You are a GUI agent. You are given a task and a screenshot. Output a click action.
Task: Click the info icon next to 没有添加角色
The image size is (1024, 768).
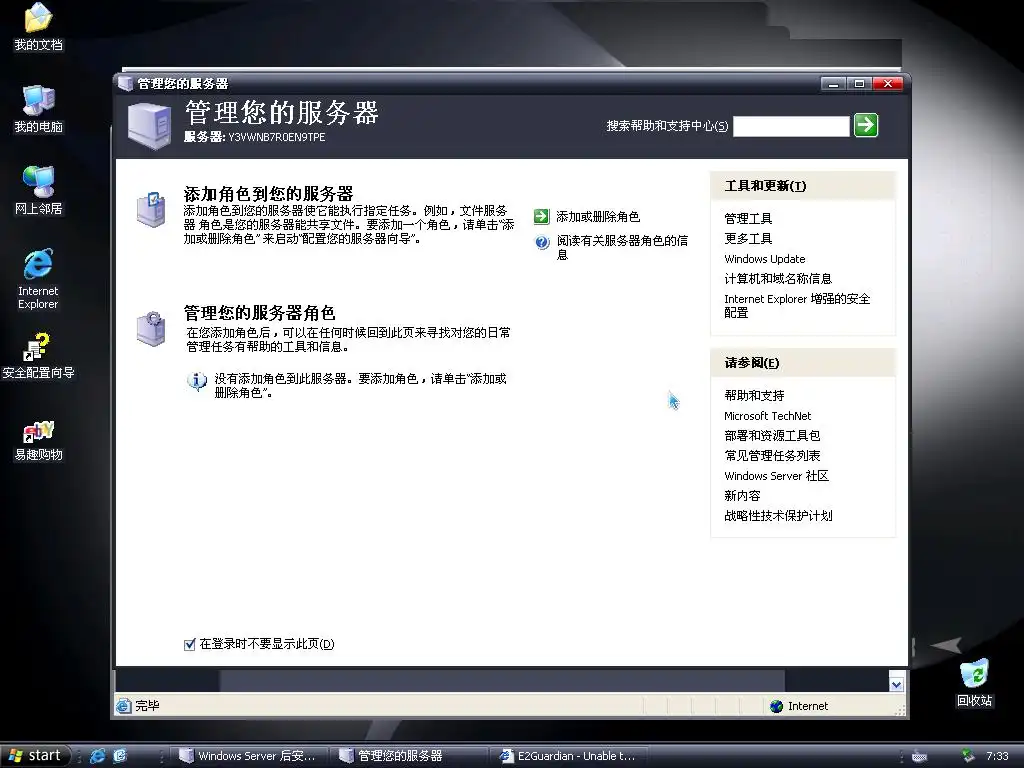197,381
